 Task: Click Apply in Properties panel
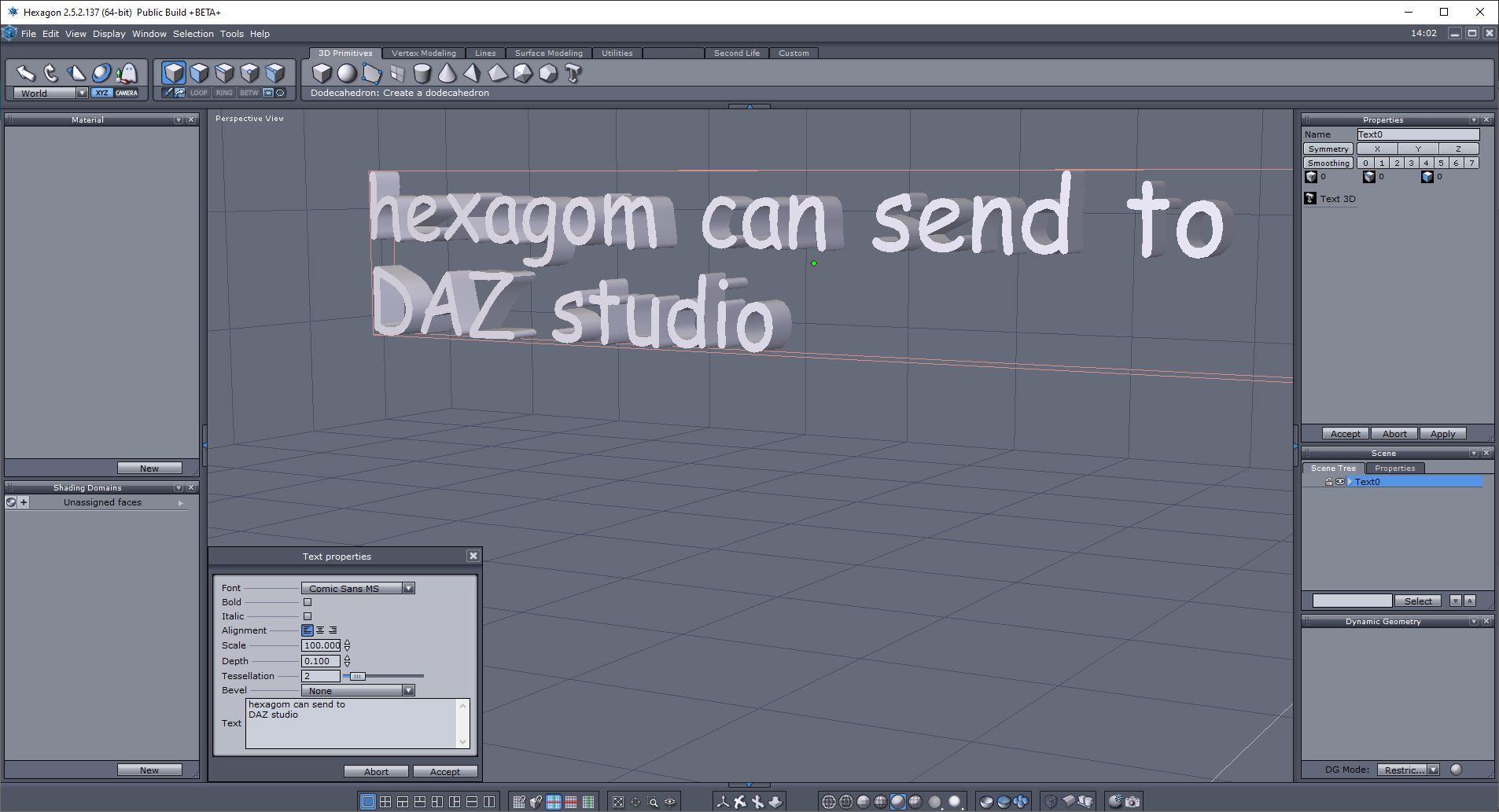point(1442,434)
